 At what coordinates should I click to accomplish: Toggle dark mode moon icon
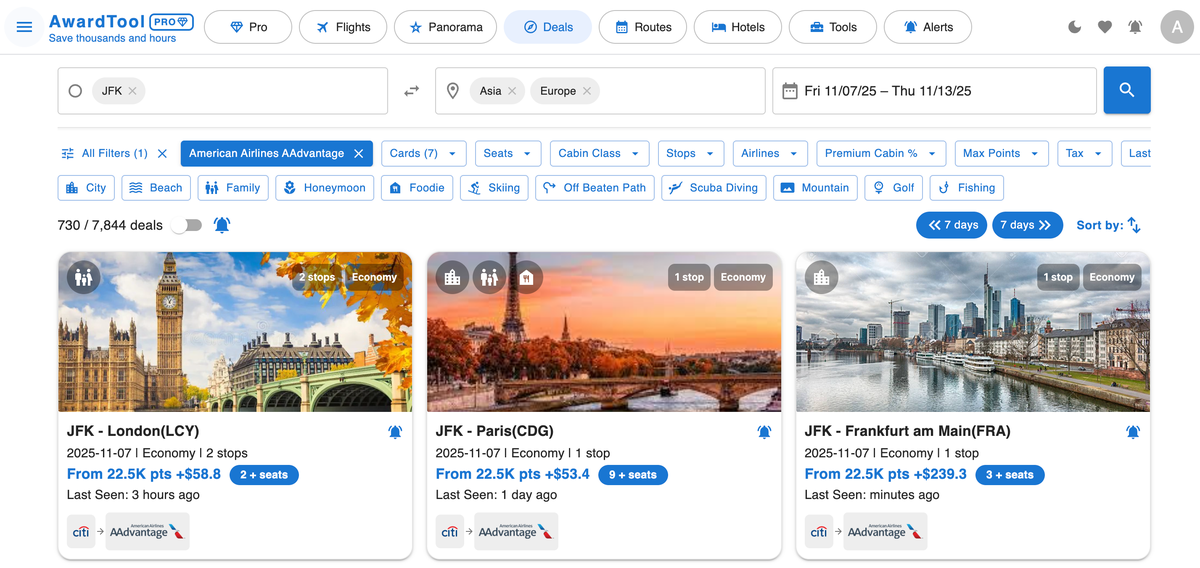click(x=1075, y=27)
